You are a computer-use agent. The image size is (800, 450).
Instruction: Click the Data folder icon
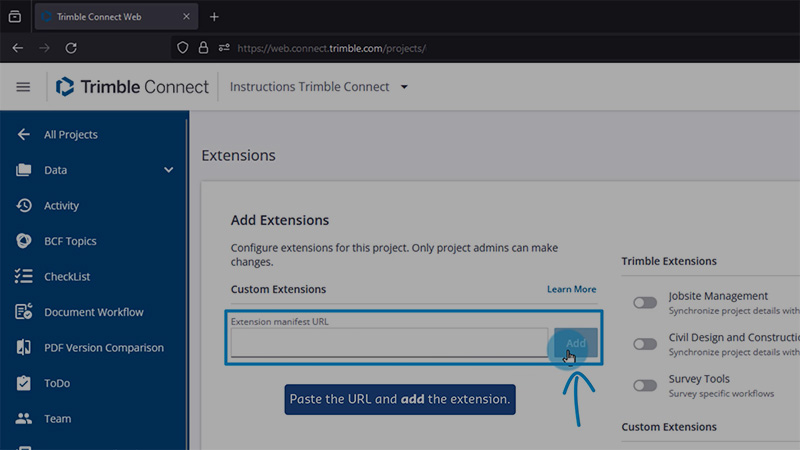pyautogui.click(x=23, y=170)
